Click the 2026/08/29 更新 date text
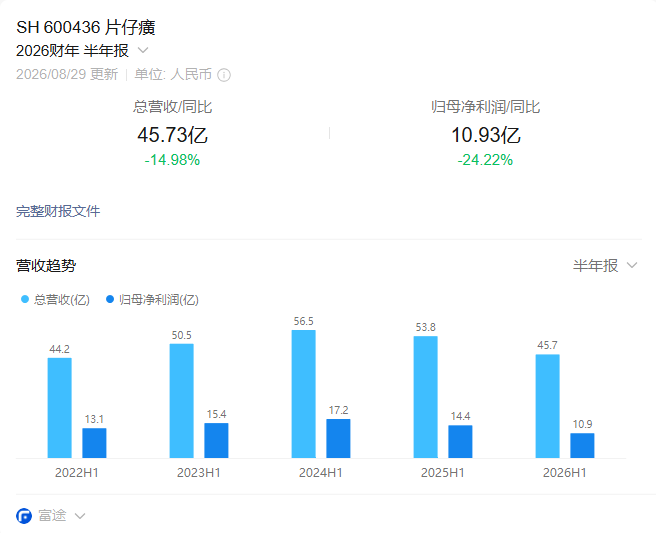 tap(67, 74)
